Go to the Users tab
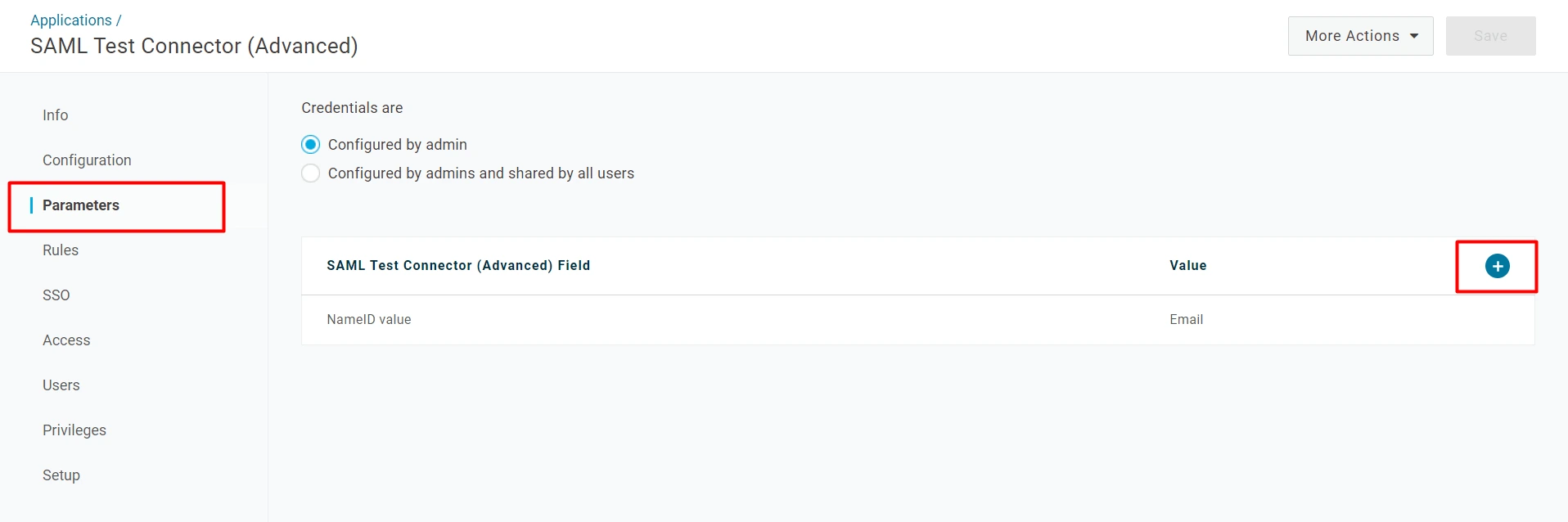 point(61,385)
